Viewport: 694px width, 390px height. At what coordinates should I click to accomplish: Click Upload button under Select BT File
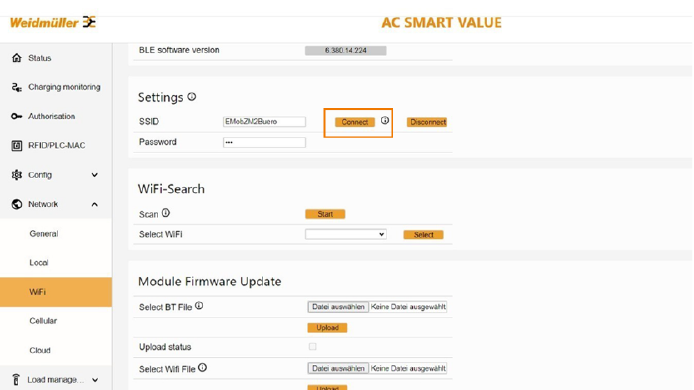(x=327, y=328)
